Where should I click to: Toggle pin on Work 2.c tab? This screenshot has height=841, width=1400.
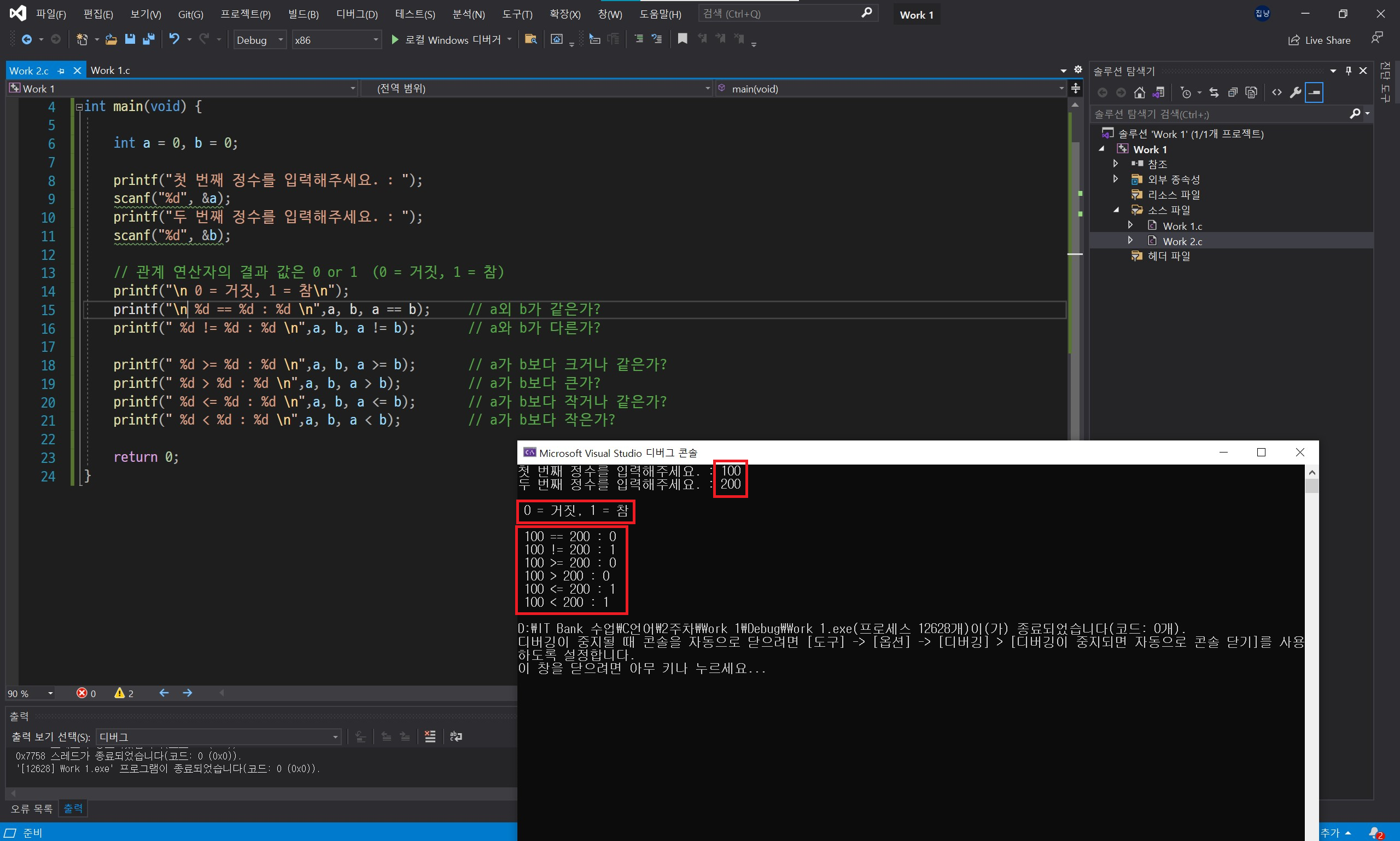click(x=61, y=71)
